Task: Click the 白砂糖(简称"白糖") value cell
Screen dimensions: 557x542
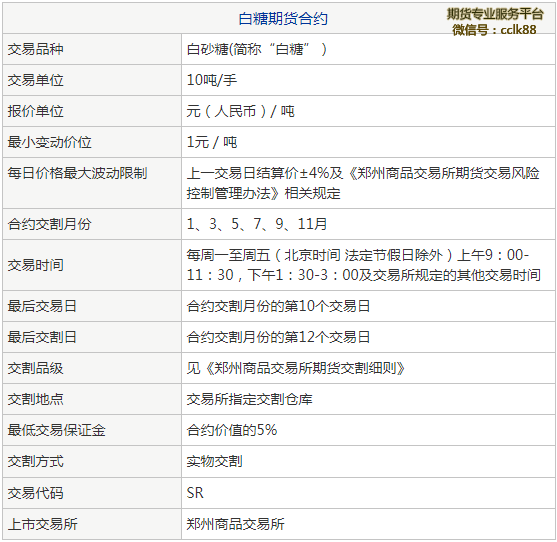Action: click(256, 49)
